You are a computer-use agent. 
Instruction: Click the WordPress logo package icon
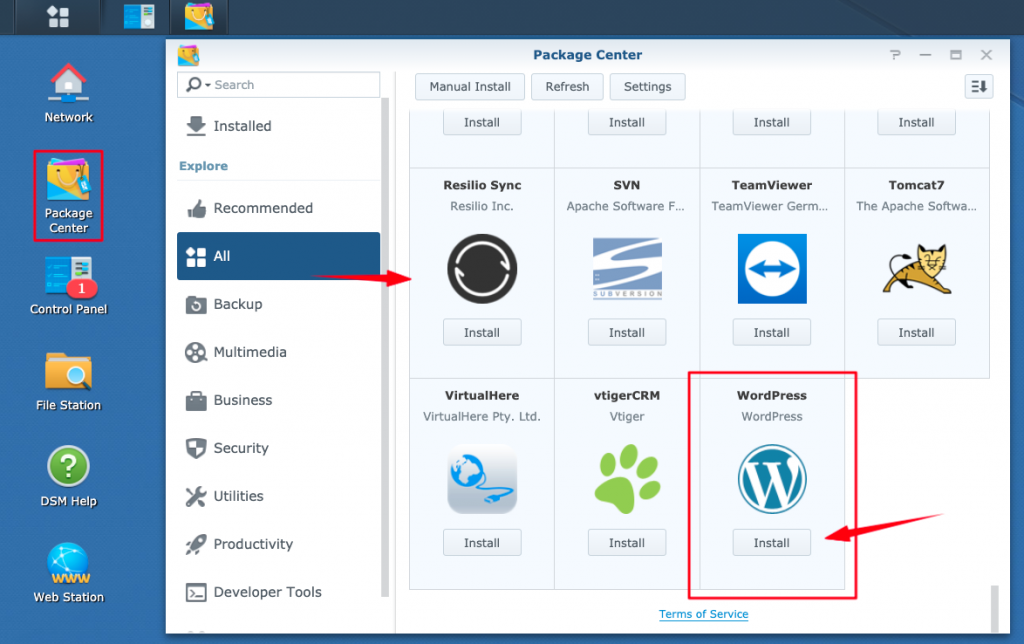[772, 479]
